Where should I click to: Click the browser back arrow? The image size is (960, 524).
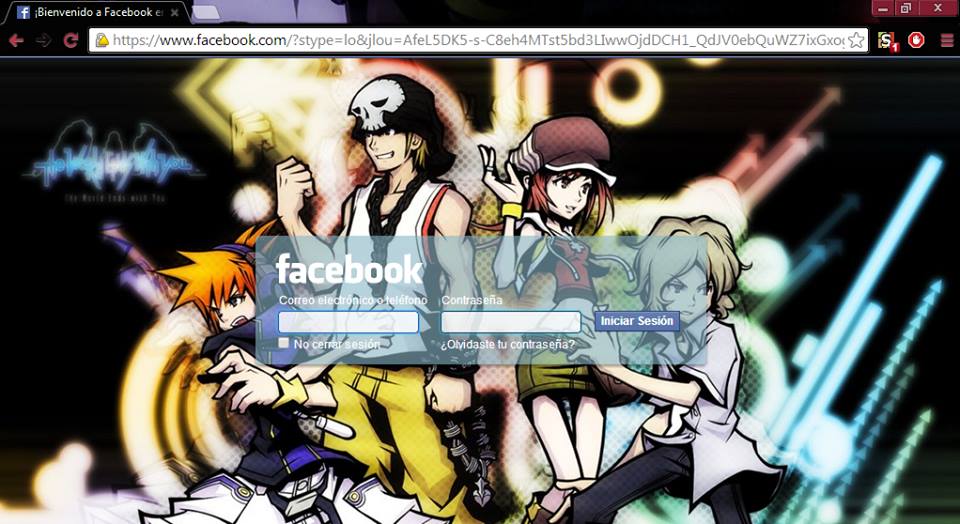point(16,41)
